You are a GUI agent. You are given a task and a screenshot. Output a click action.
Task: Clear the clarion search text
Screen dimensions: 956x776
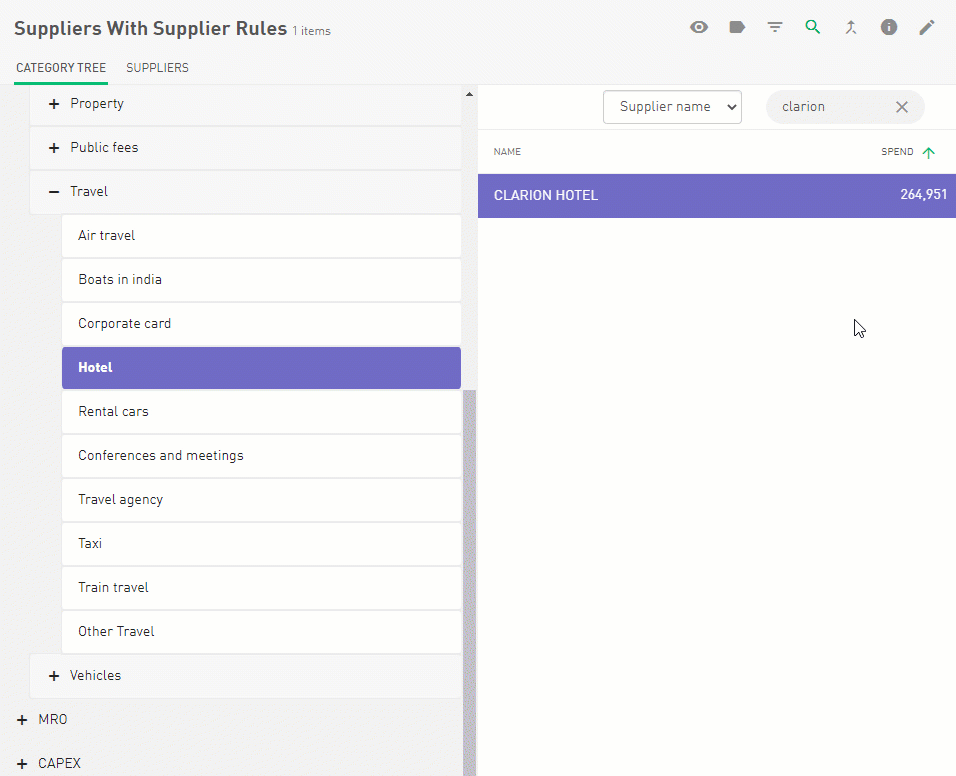pyautogui.click(x=902, y=107)
